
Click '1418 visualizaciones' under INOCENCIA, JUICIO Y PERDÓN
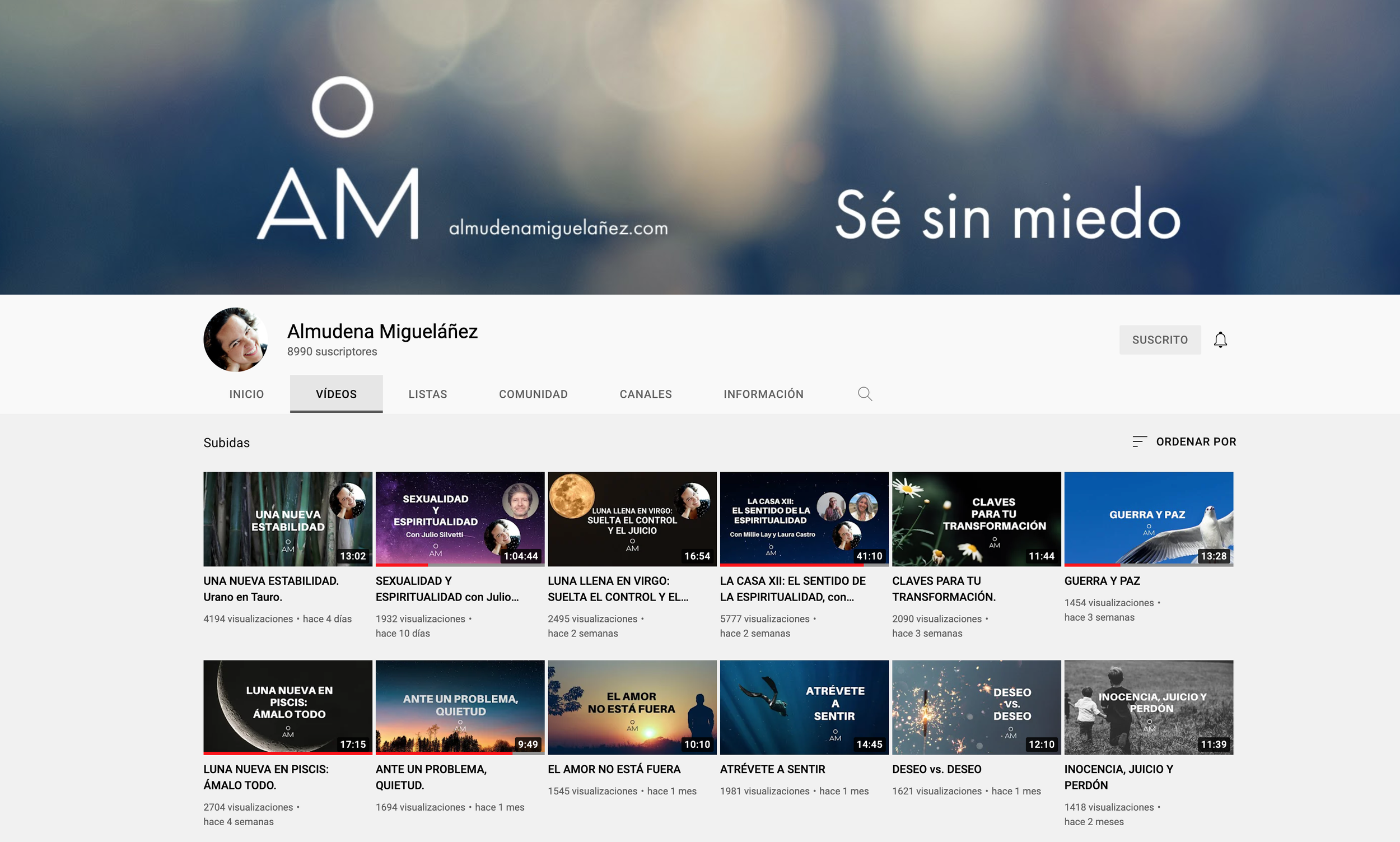click(1109, 807)
